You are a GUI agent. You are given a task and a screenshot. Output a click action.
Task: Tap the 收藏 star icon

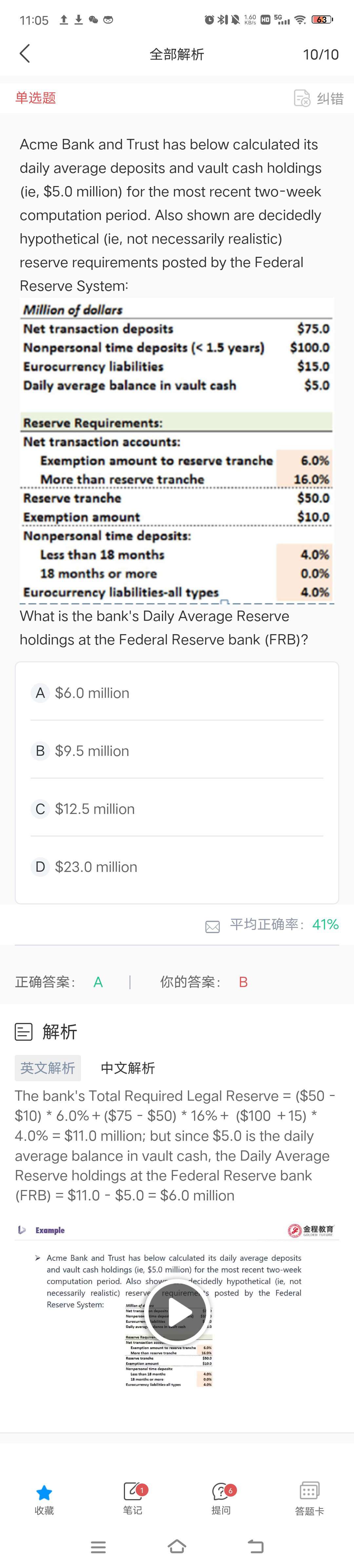pos(45,1492)
